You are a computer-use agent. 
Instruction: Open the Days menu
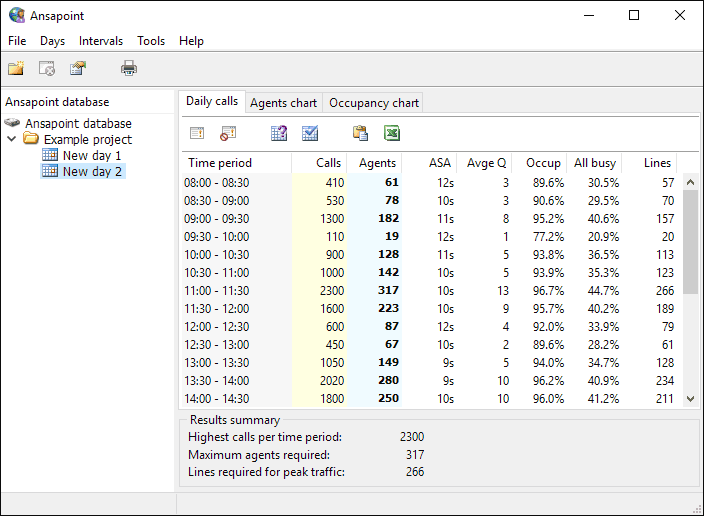(x=53, y=41)
